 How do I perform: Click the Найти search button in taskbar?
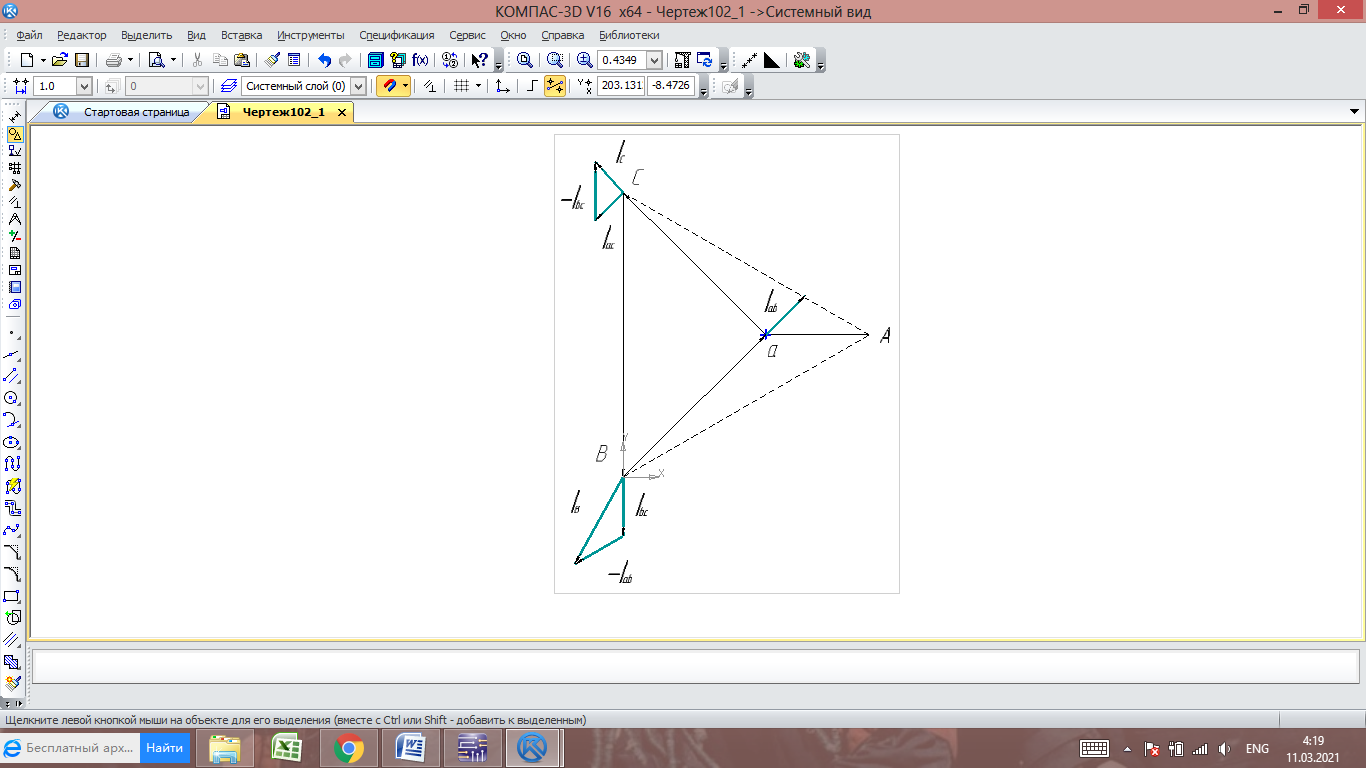(x=164, y=748)
